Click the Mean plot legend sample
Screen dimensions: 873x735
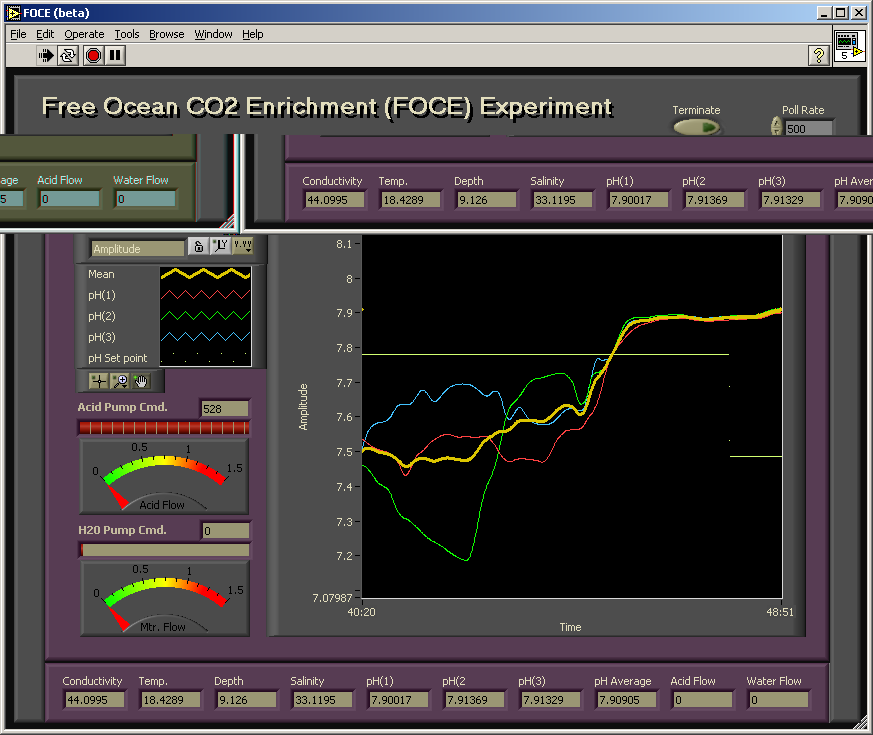click(x=205, y=274)
